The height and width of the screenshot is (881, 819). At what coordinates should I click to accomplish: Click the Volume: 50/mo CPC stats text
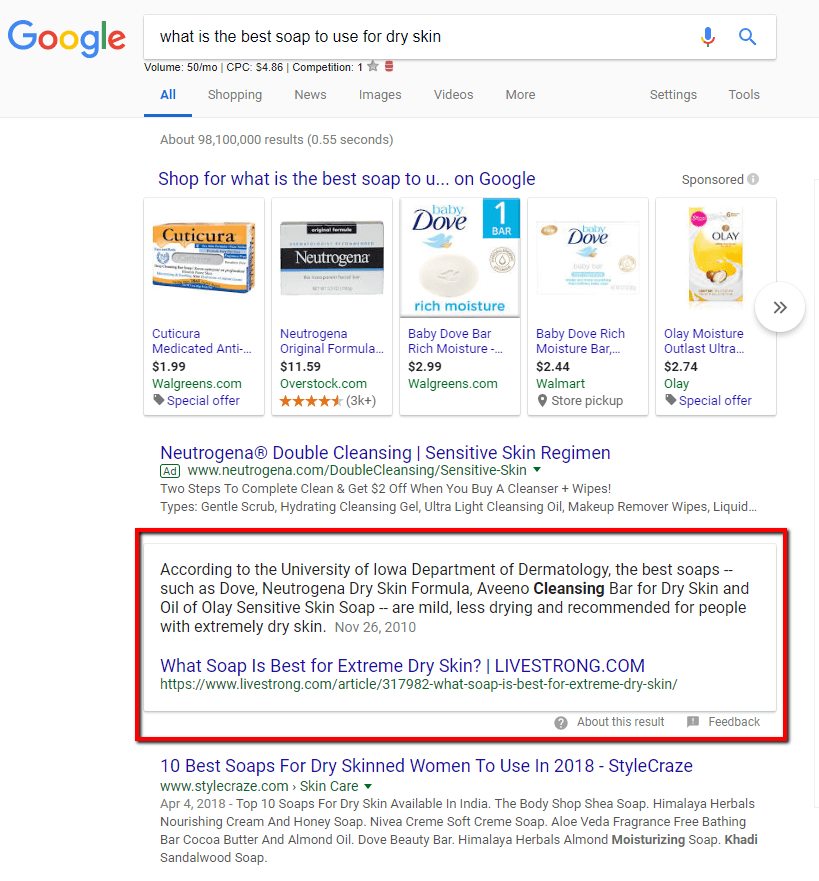click(x=253, y=67)
